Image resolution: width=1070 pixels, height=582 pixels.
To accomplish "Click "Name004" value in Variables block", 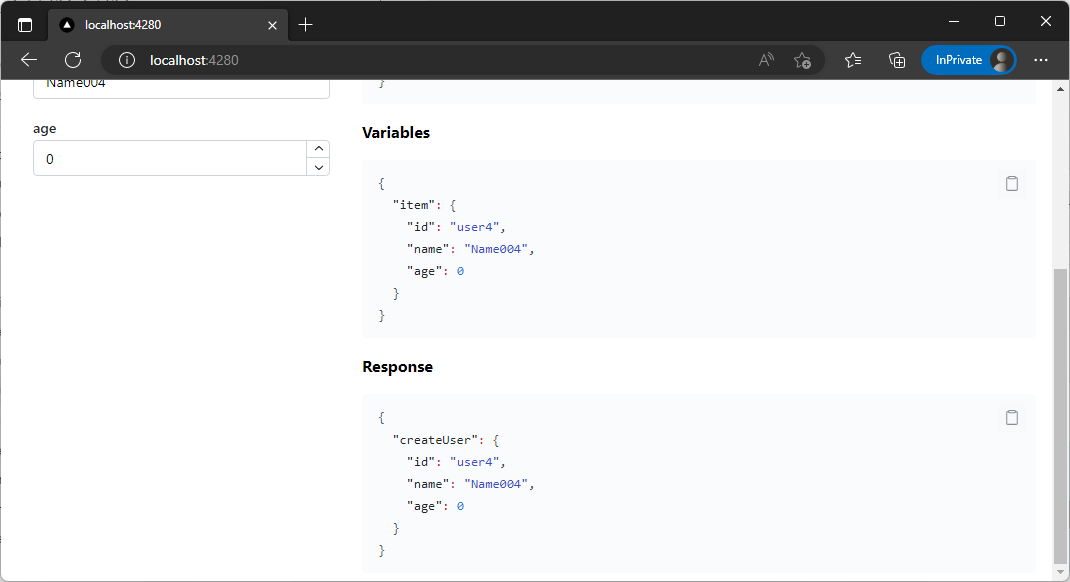I will (496, 249).
